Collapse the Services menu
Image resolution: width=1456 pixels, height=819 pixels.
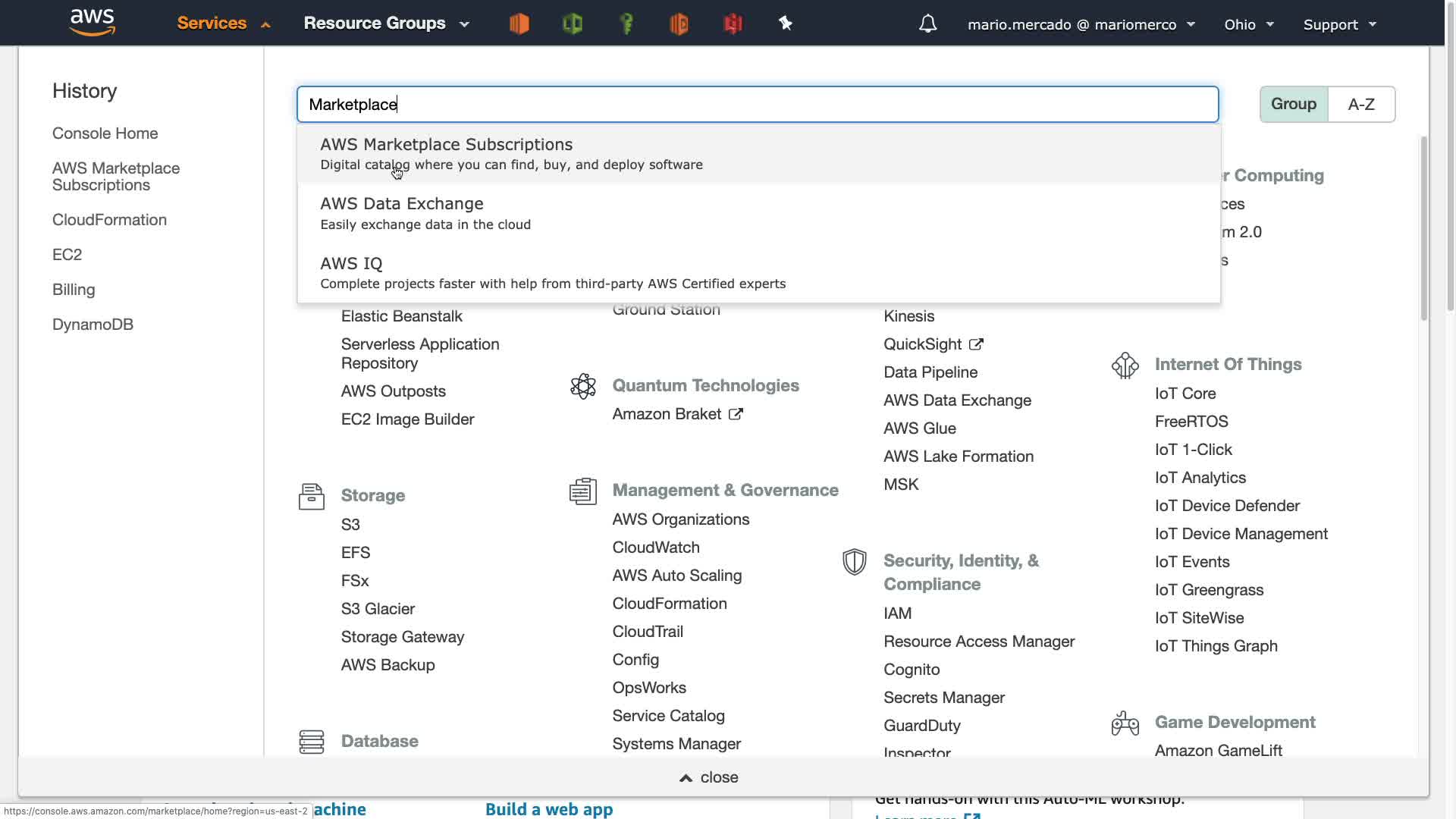[x=223, y=24]
